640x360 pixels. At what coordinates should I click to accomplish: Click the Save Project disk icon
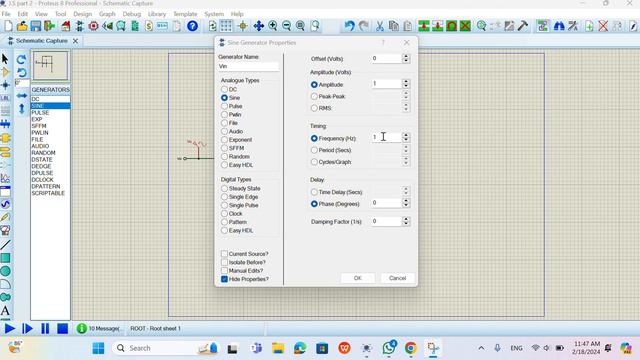coord(36,26)
